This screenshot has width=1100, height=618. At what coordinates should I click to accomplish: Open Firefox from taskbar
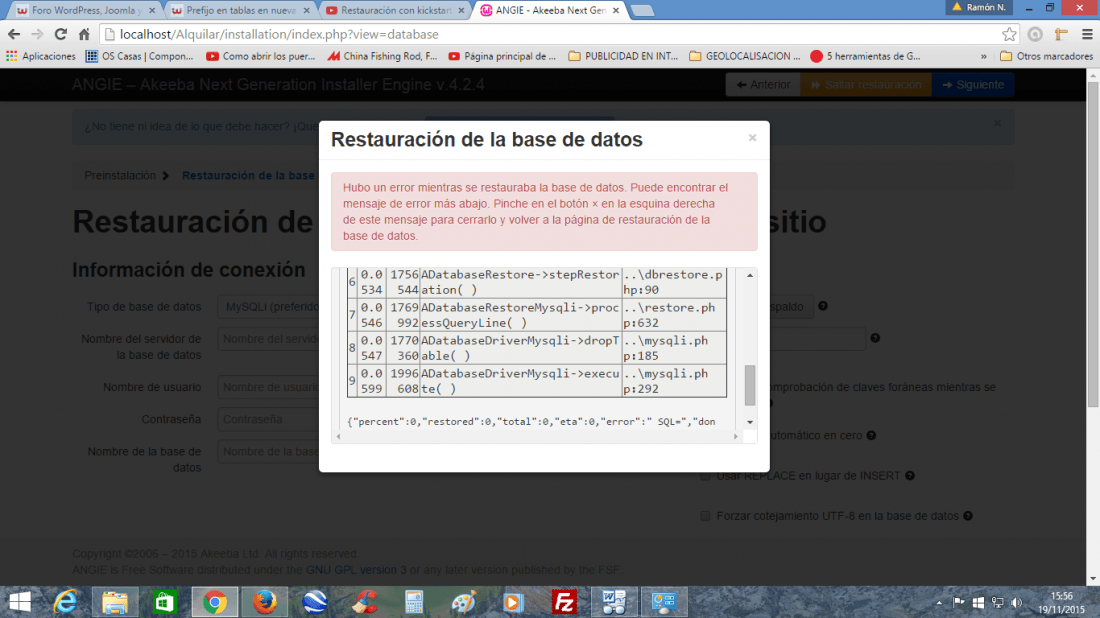(x=264, y=602)
